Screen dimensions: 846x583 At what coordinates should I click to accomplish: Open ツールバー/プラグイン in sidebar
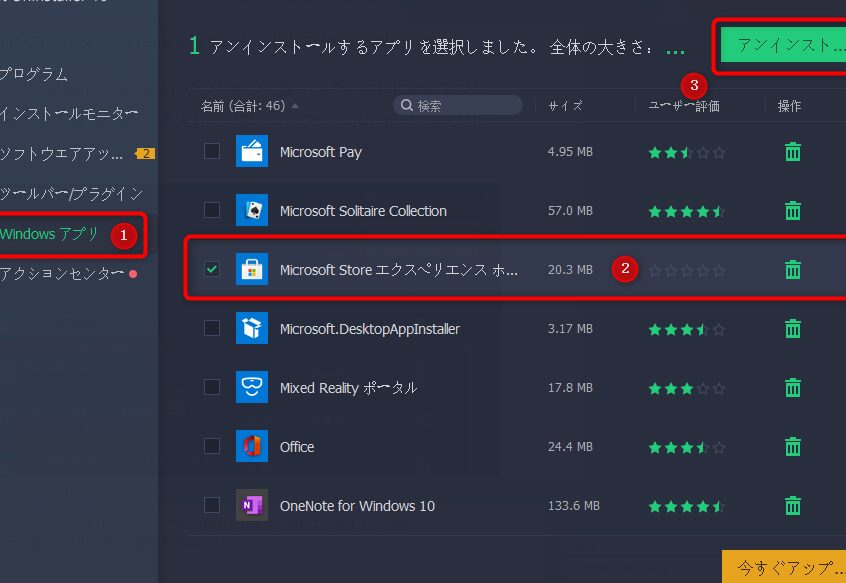click(x=71, y=194)
